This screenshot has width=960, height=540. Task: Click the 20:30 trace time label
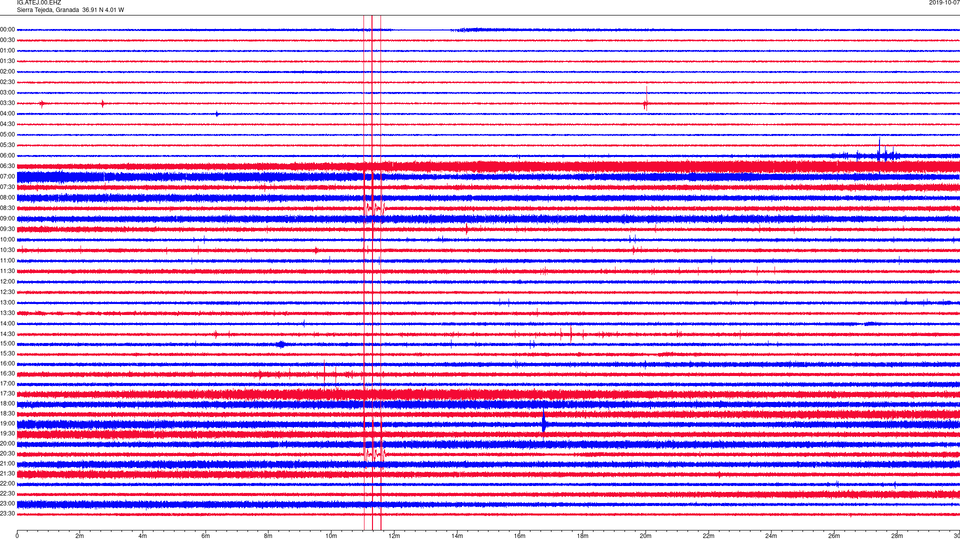click(x=7, y=454)
